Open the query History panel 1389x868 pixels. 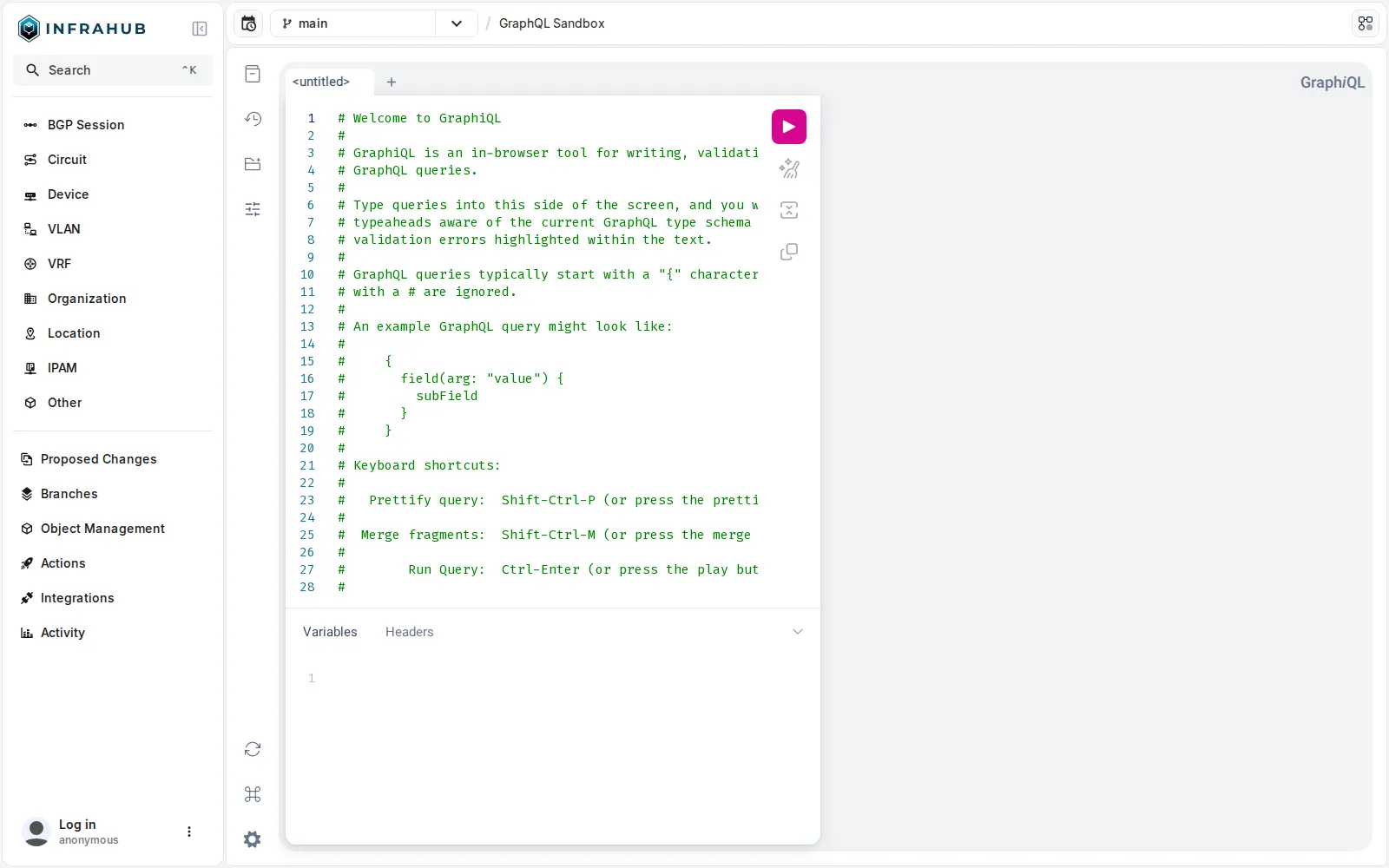pyautogui.click(x=253, y=119)
